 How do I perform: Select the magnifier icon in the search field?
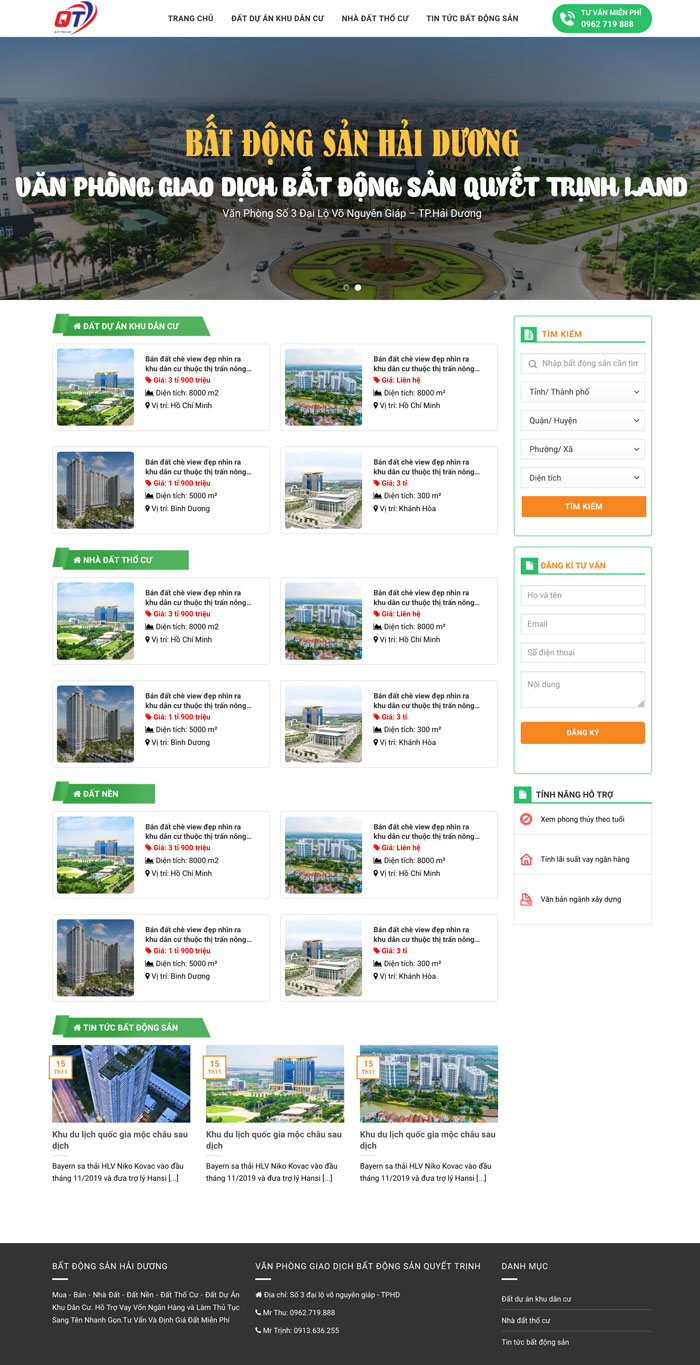click(x=533, y=364)
